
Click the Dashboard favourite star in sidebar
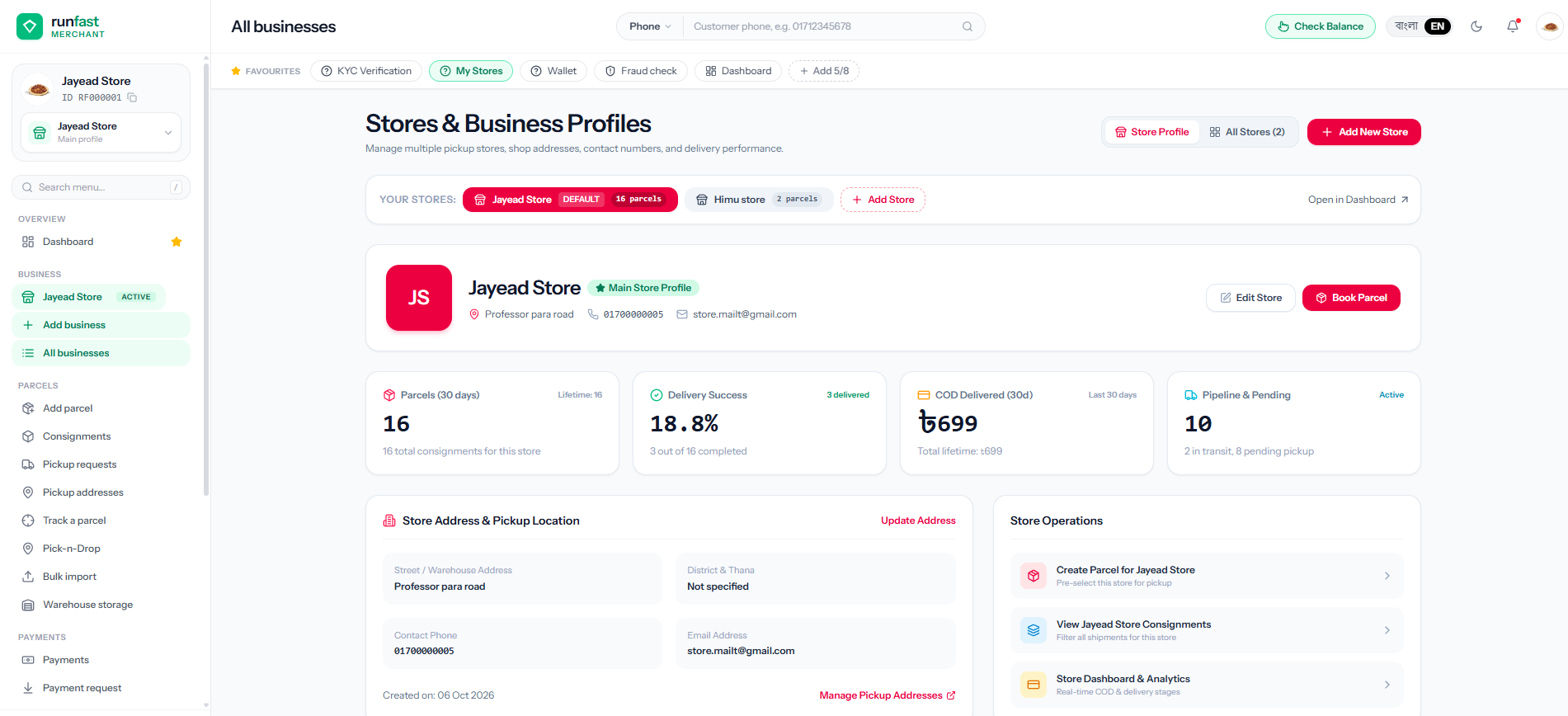pyautogui.click(x=176, y=242)
